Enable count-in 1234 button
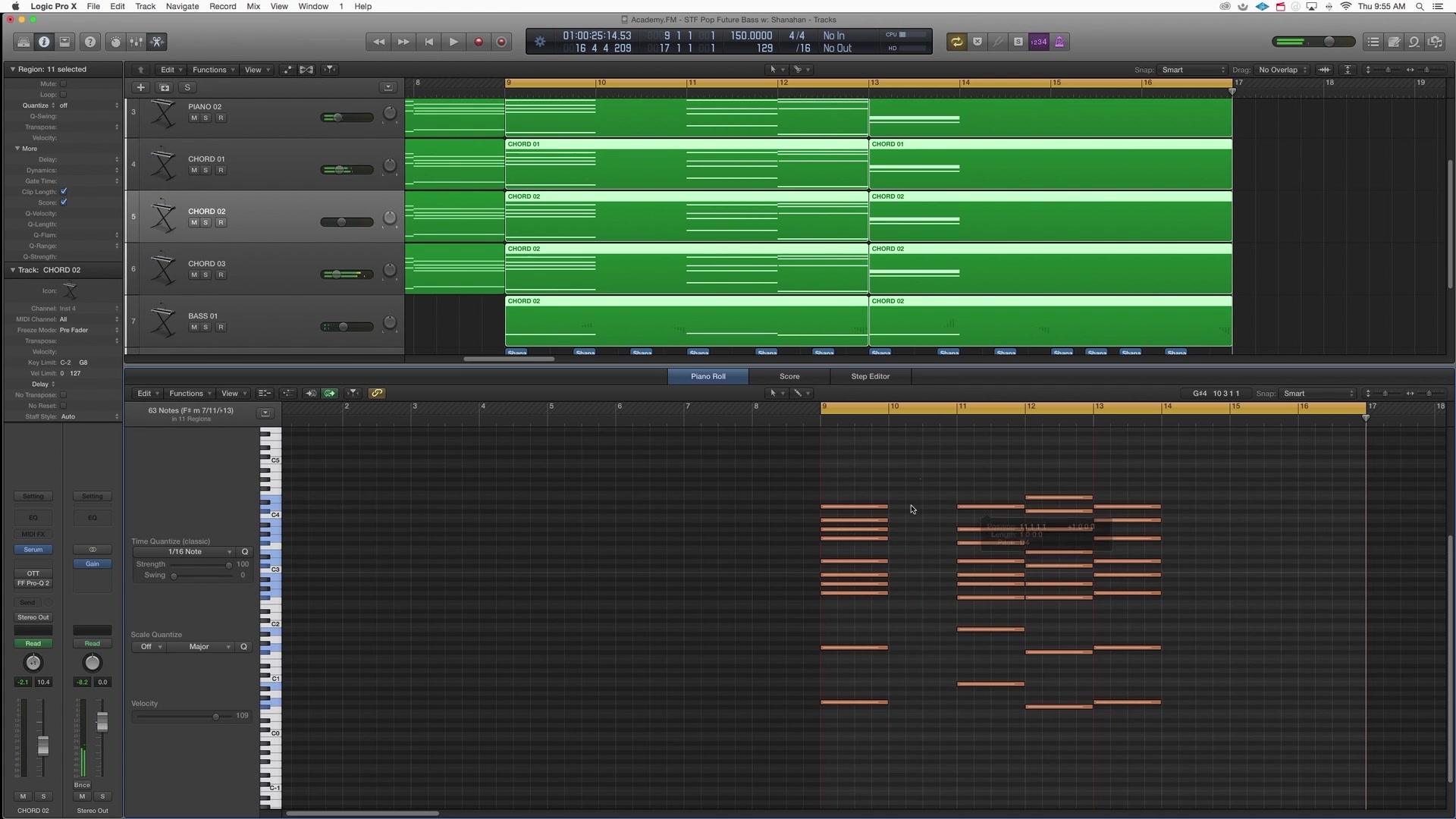Screen dimensions: 1456x819 pos(1038,42)
